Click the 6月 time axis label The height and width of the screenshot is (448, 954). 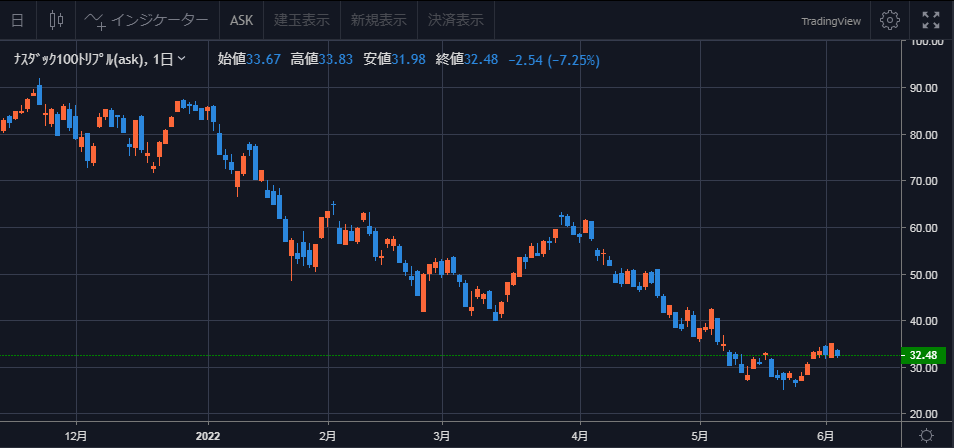click(826, 436)
